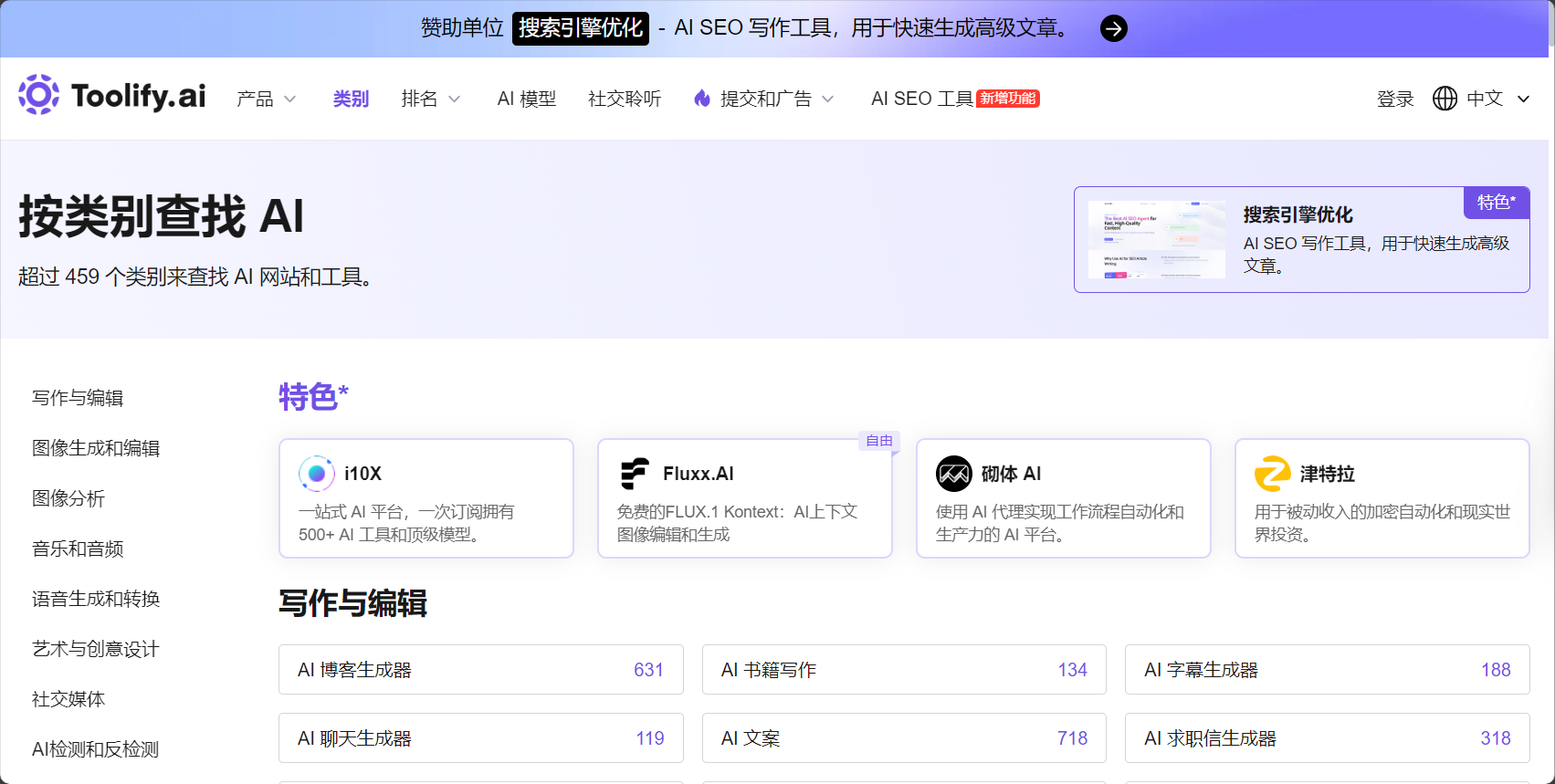Click the 自由 tag on Fluxx.AI card
This screenshot has width=1555, height=784.
coord(879,441)
